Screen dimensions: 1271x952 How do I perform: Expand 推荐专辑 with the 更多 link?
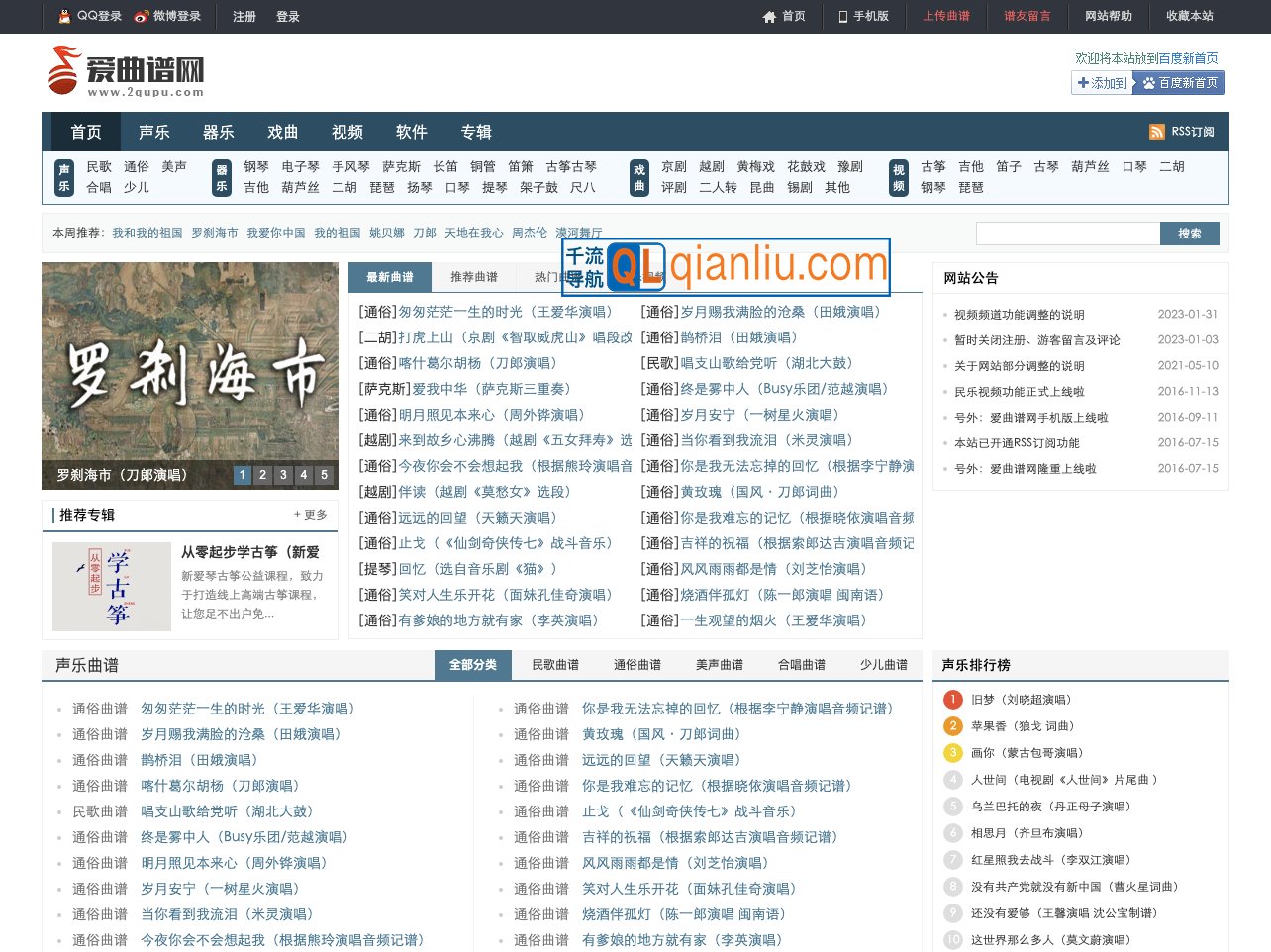310,515
